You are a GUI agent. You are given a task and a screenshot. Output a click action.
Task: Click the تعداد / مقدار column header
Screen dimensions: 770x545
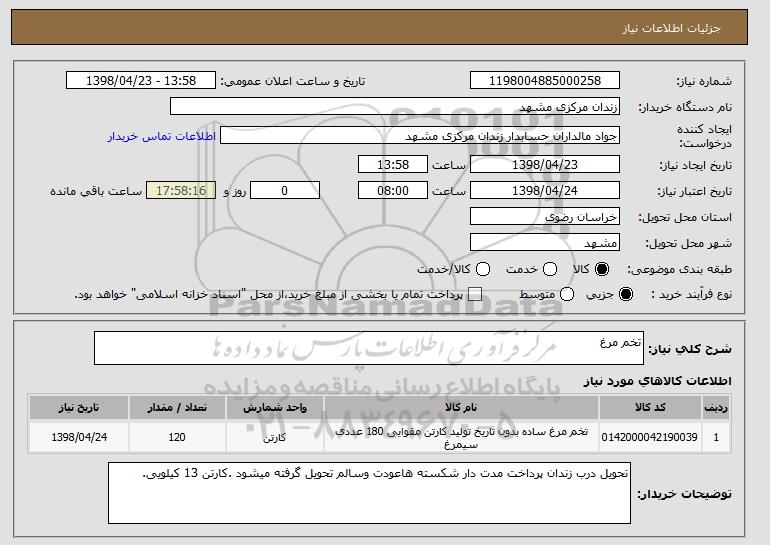click(x=177, y=408)
